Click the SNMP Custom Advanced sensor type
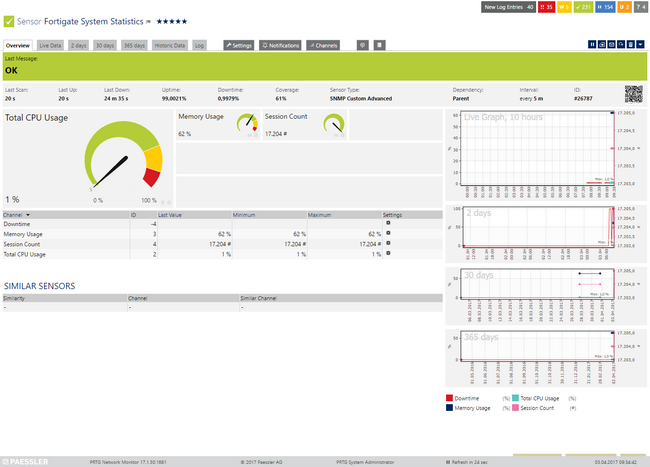 (x=361, y=99)
